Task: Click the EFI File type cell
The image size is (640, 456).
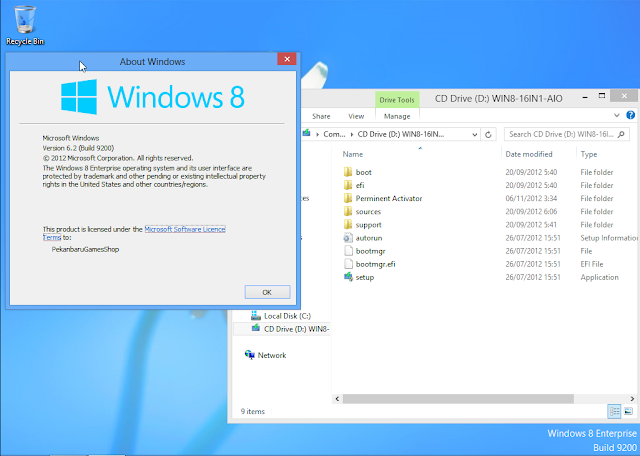Action: 592,264
